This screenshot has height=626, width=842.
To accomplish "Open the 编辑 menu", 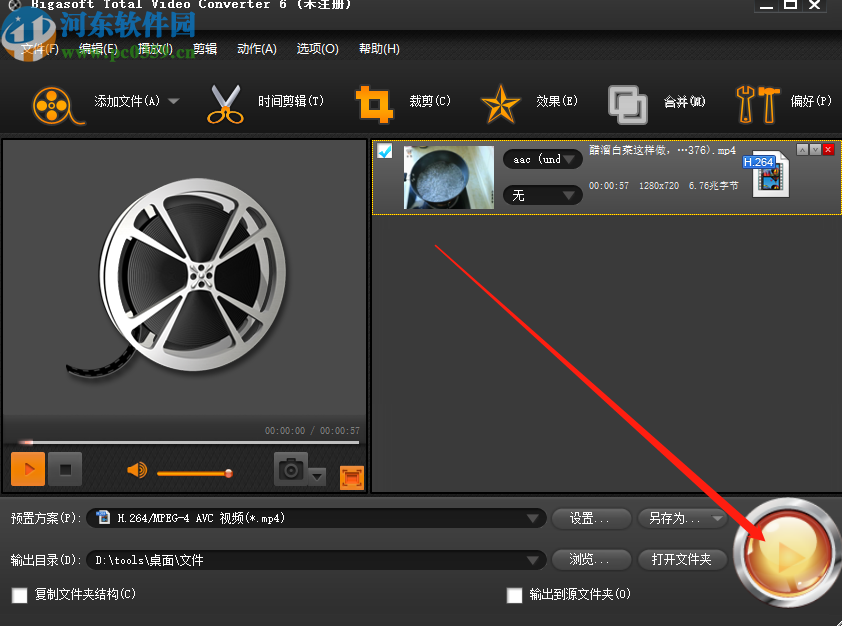I will 96,47.
